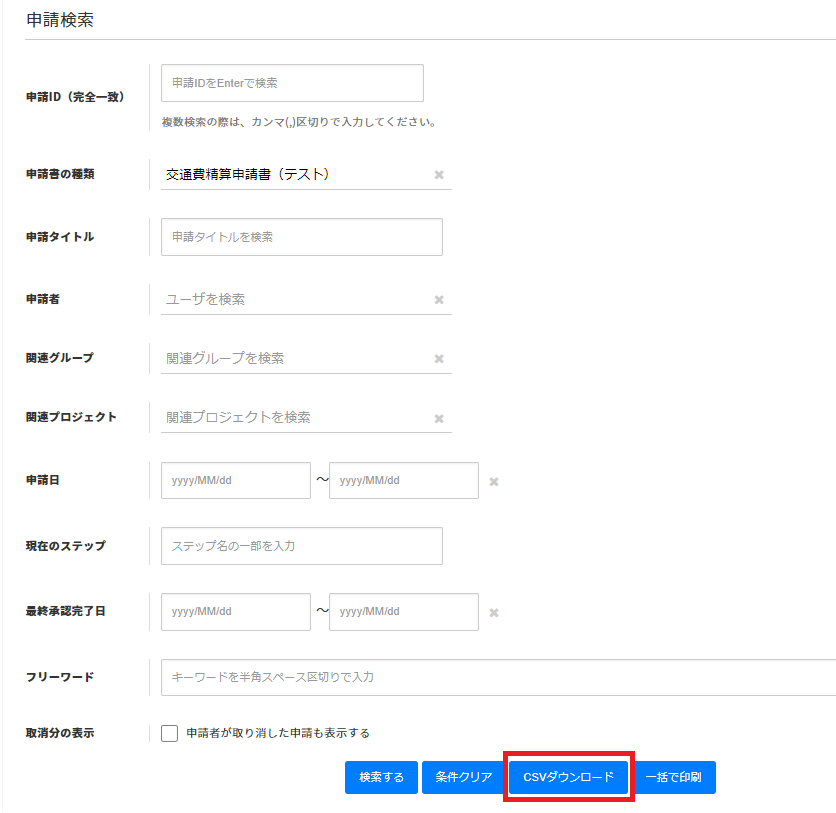Click the 最終承認完了日 start date field

pyautogui.click(x=234, y=612)
